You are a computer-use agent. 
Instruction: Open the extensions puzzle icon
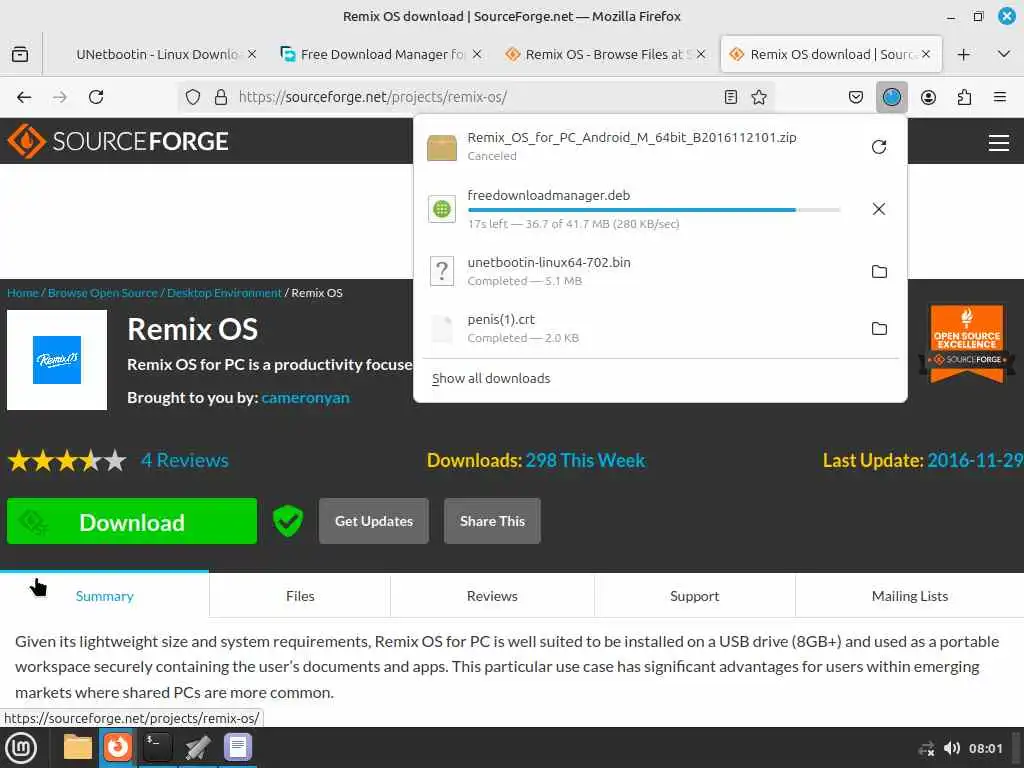(x=964, y=97)
